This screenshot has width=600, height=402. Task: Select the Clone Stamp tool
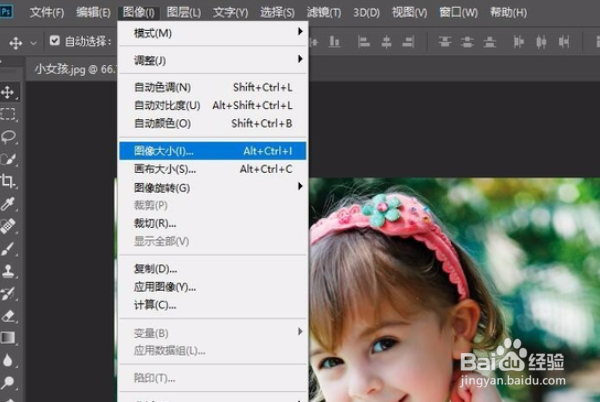pos(8,271)
